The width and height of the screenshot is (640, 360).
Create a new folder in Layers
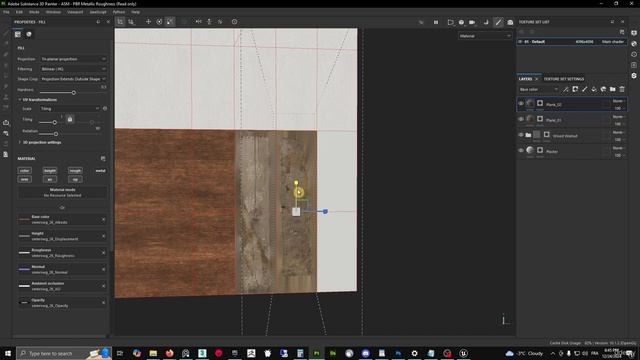click(613, 89)
